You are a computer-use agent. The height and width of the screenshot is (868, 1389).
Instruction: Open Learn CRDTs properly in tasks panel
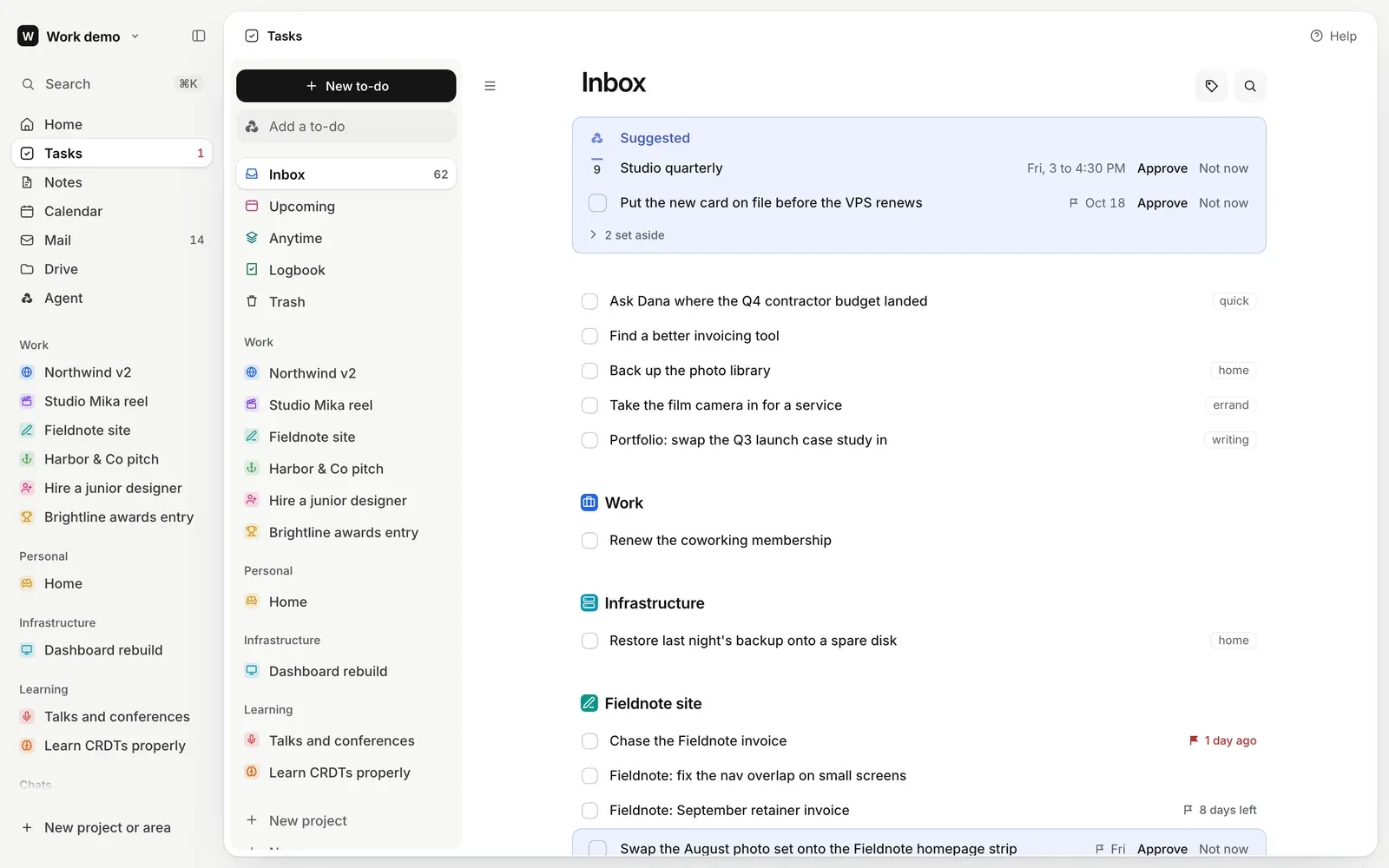[346, 773]
